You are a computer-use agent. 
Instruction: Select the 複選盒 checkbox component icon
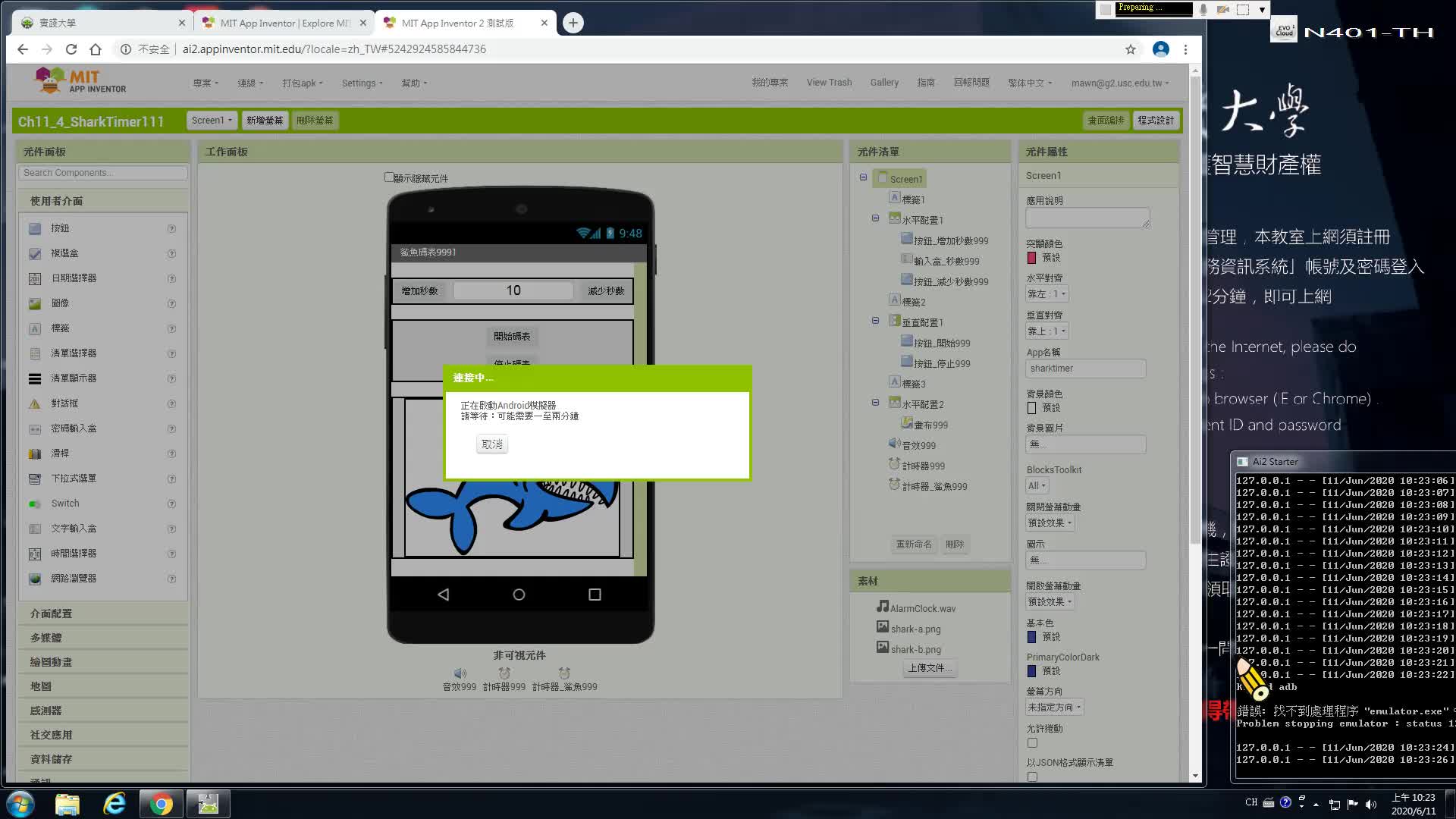35,253
